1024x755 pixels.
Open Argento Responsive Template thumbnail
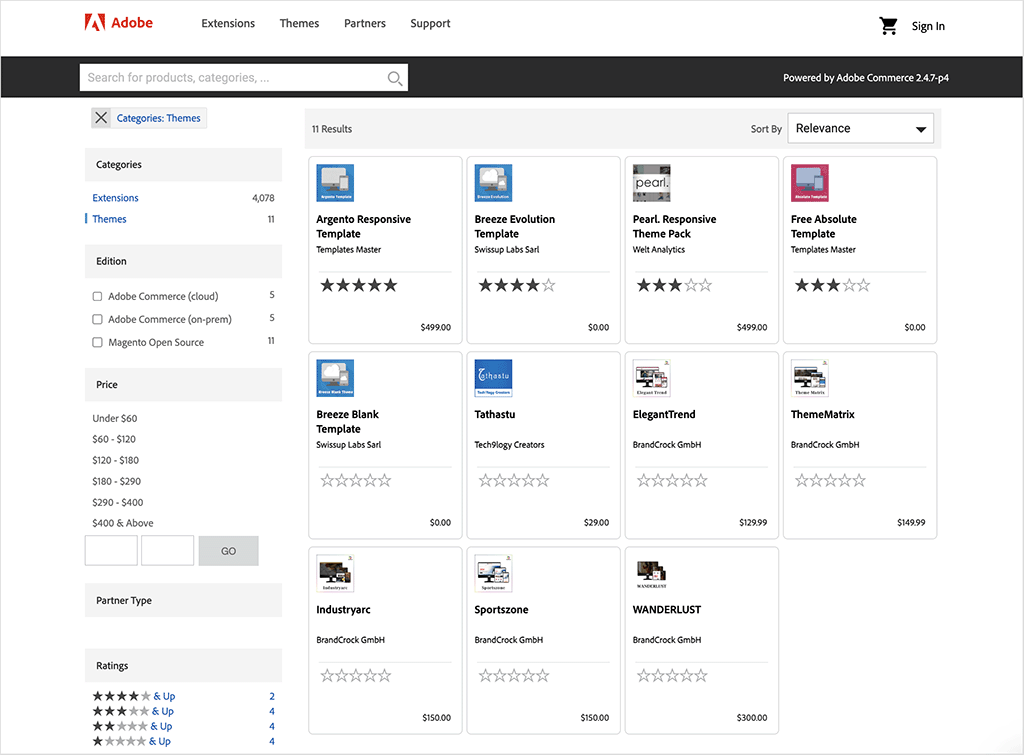[x=335, y=183]
